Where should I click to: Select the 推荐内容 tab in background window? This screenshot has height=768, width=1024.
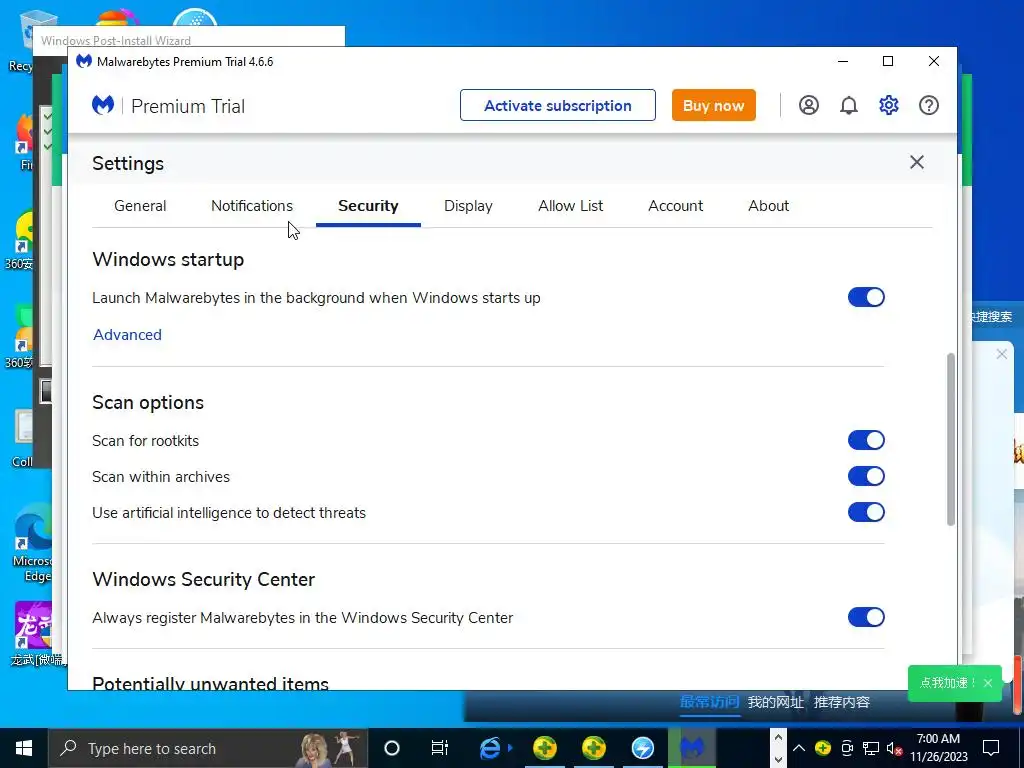pyautogui.click(x=842, y=702)
